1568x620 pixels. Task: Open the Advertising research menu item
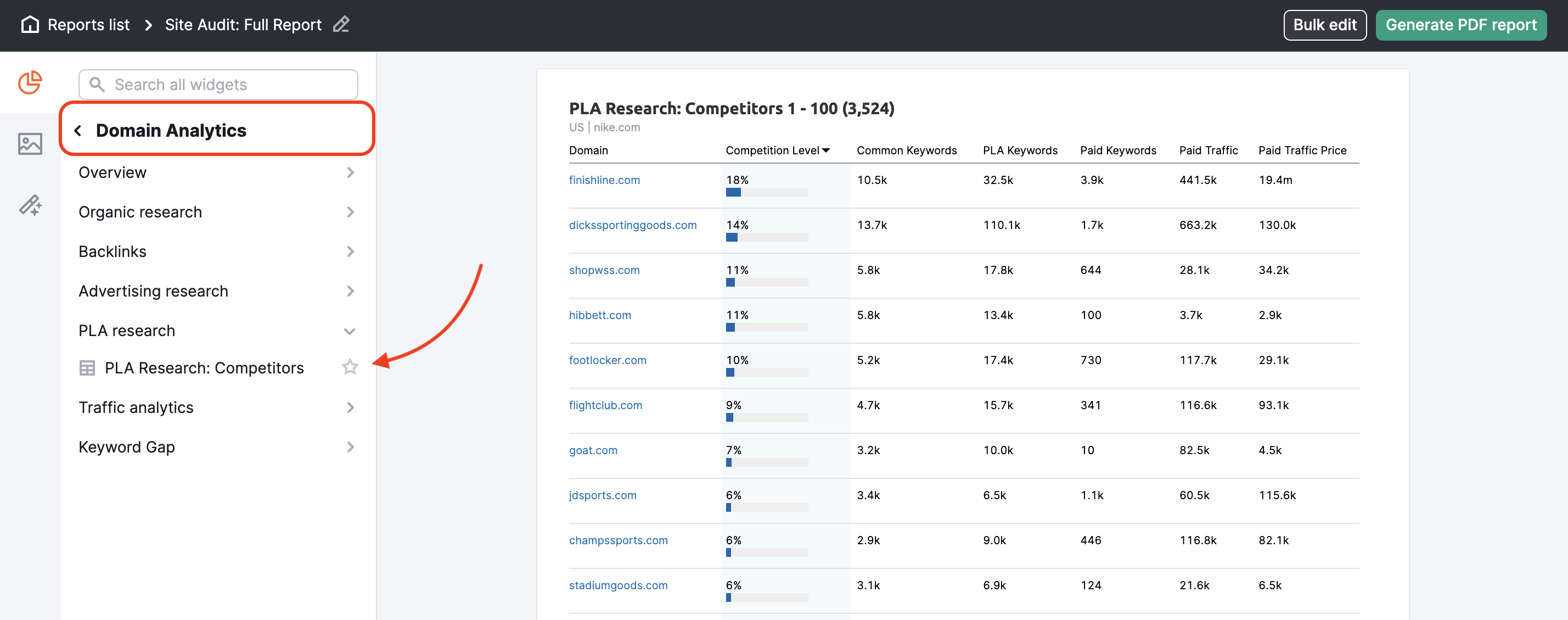tap(217, 291)
